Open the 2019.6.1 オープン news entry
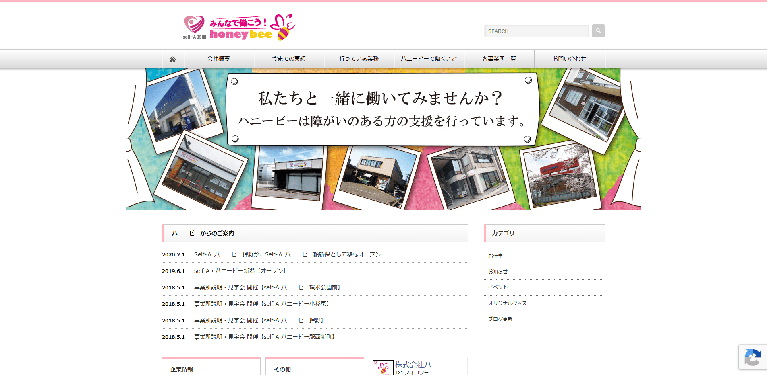The height and width of the screenshot is (375, 767). (x=240, y=270)
